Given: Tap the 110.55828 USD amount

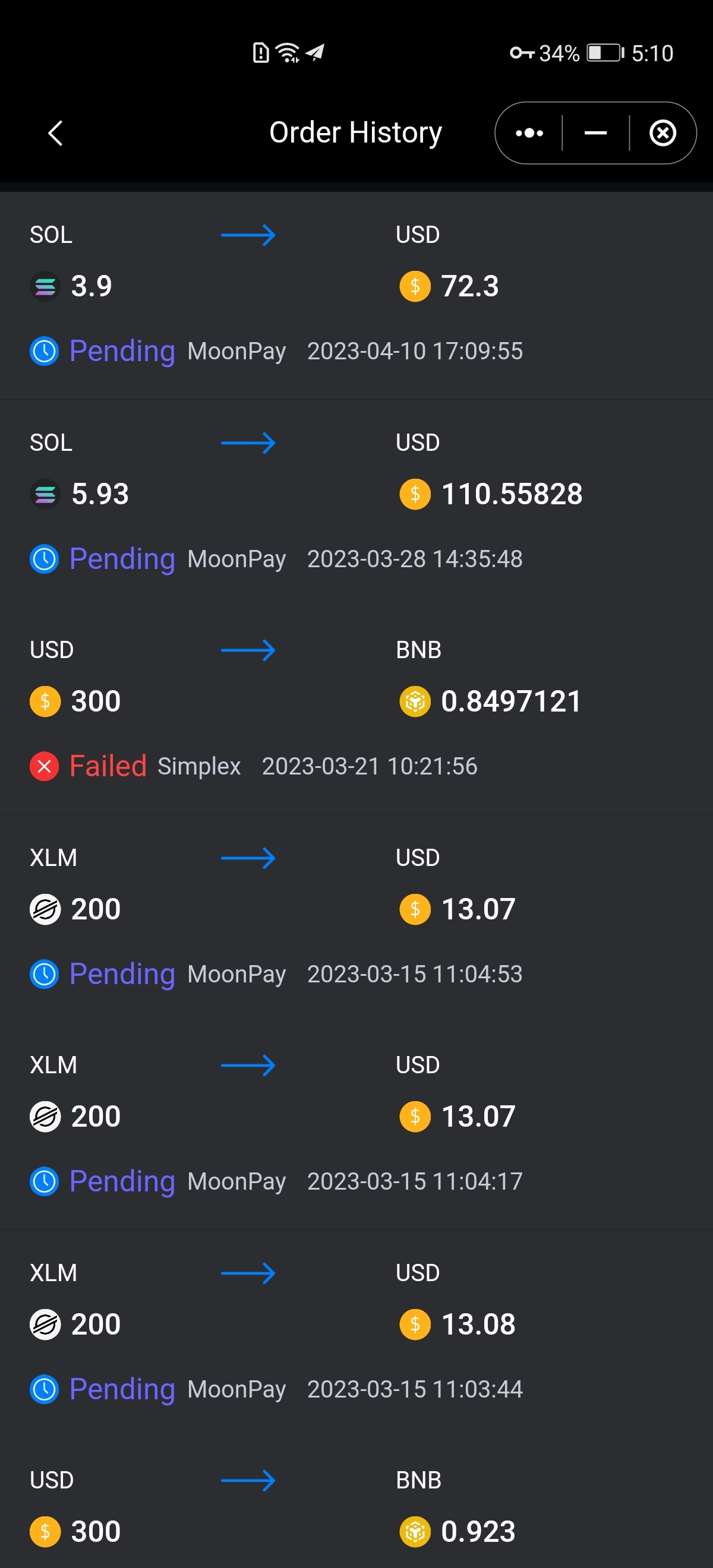Looking at the screenshot, I should tap(512, 494).
